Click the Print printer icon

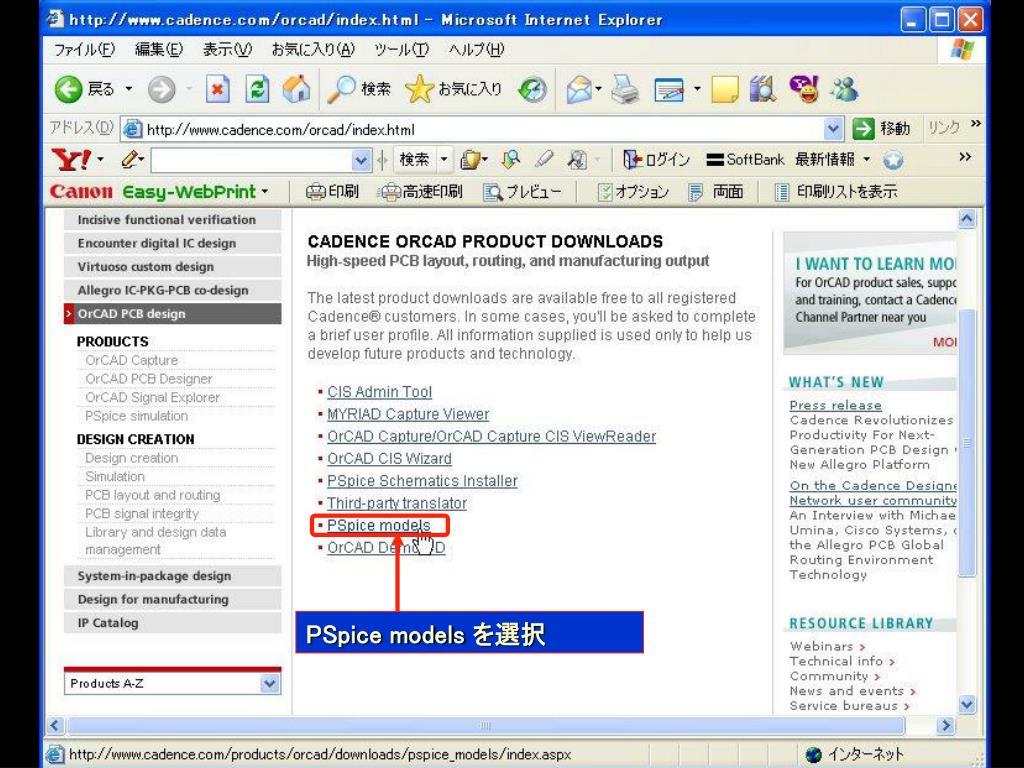(624, 89)
